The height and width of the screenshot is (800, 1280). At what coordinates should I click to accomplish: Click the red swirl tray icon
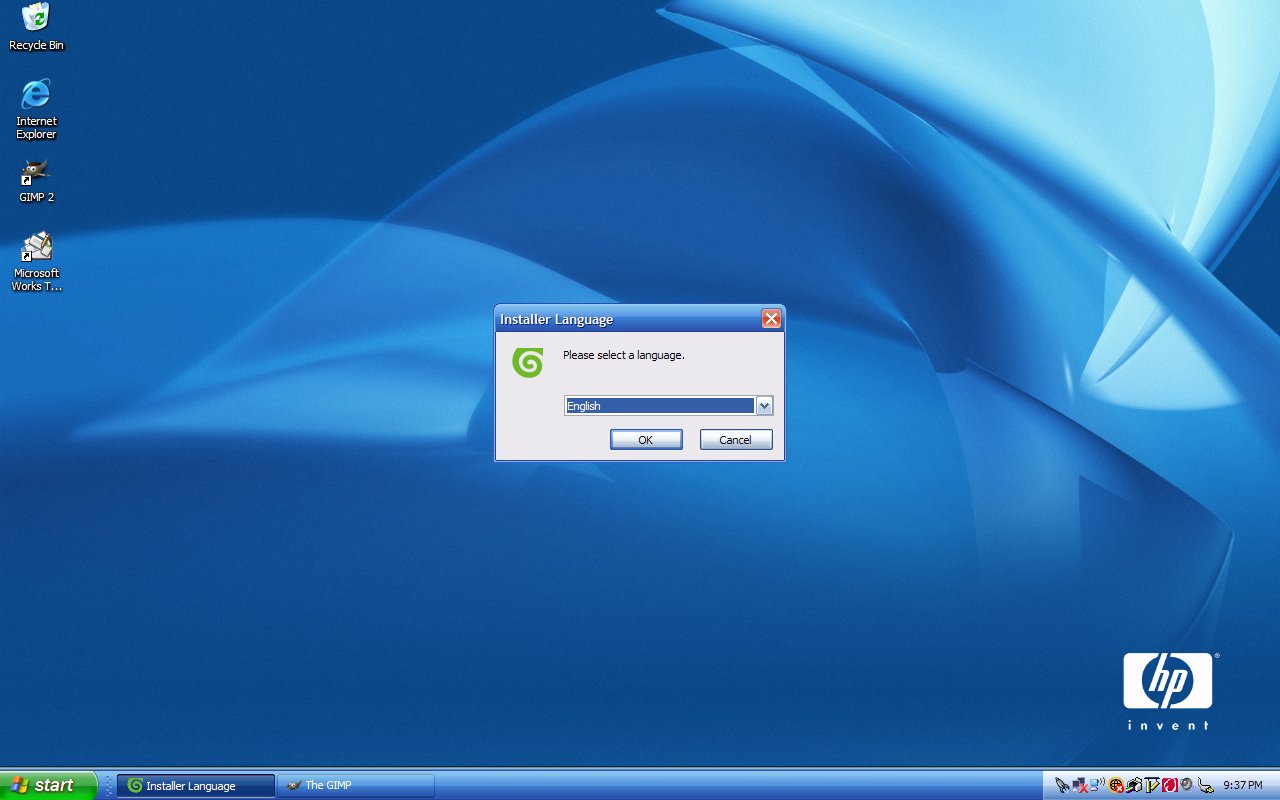pyautogui.click(x=1170, y=785)
